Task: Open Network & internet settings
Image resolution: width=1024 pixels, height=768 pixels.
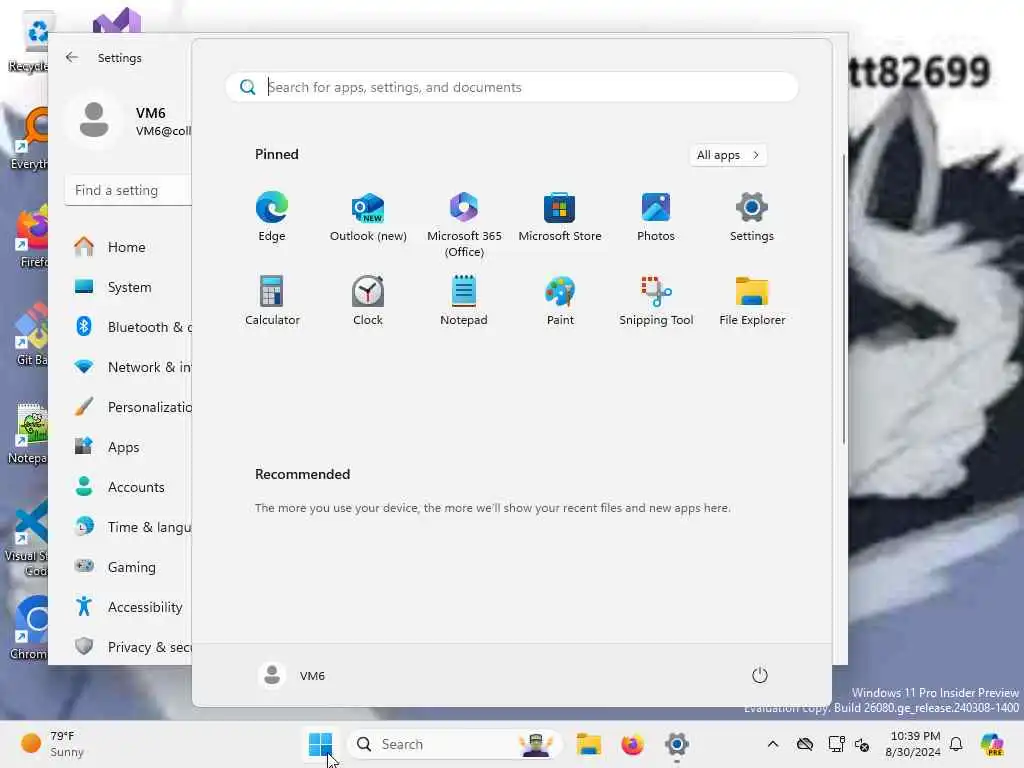Action: tap(128, 367)
